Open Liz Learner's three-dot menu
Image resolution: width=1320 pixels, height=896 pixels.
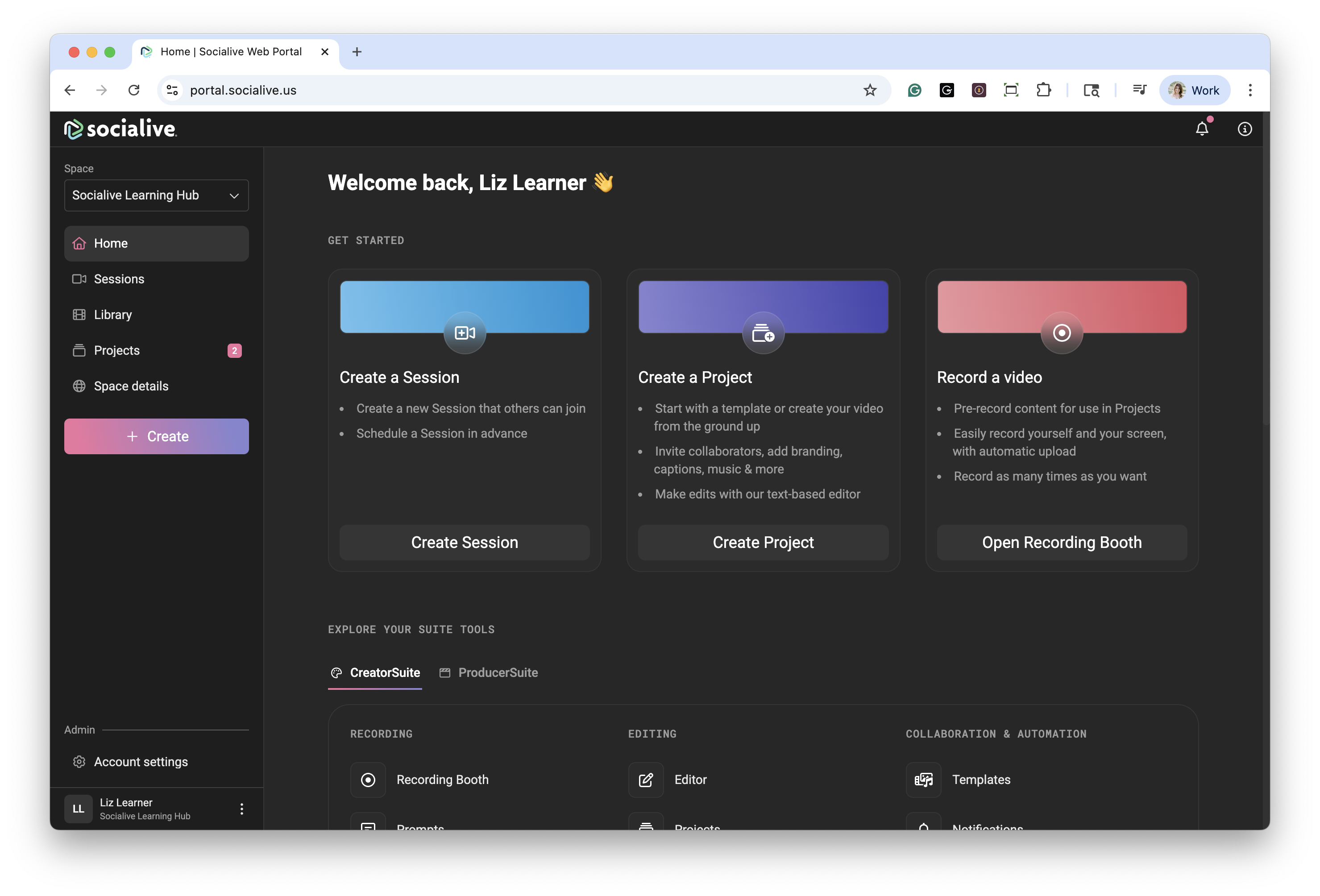point(241,809)
